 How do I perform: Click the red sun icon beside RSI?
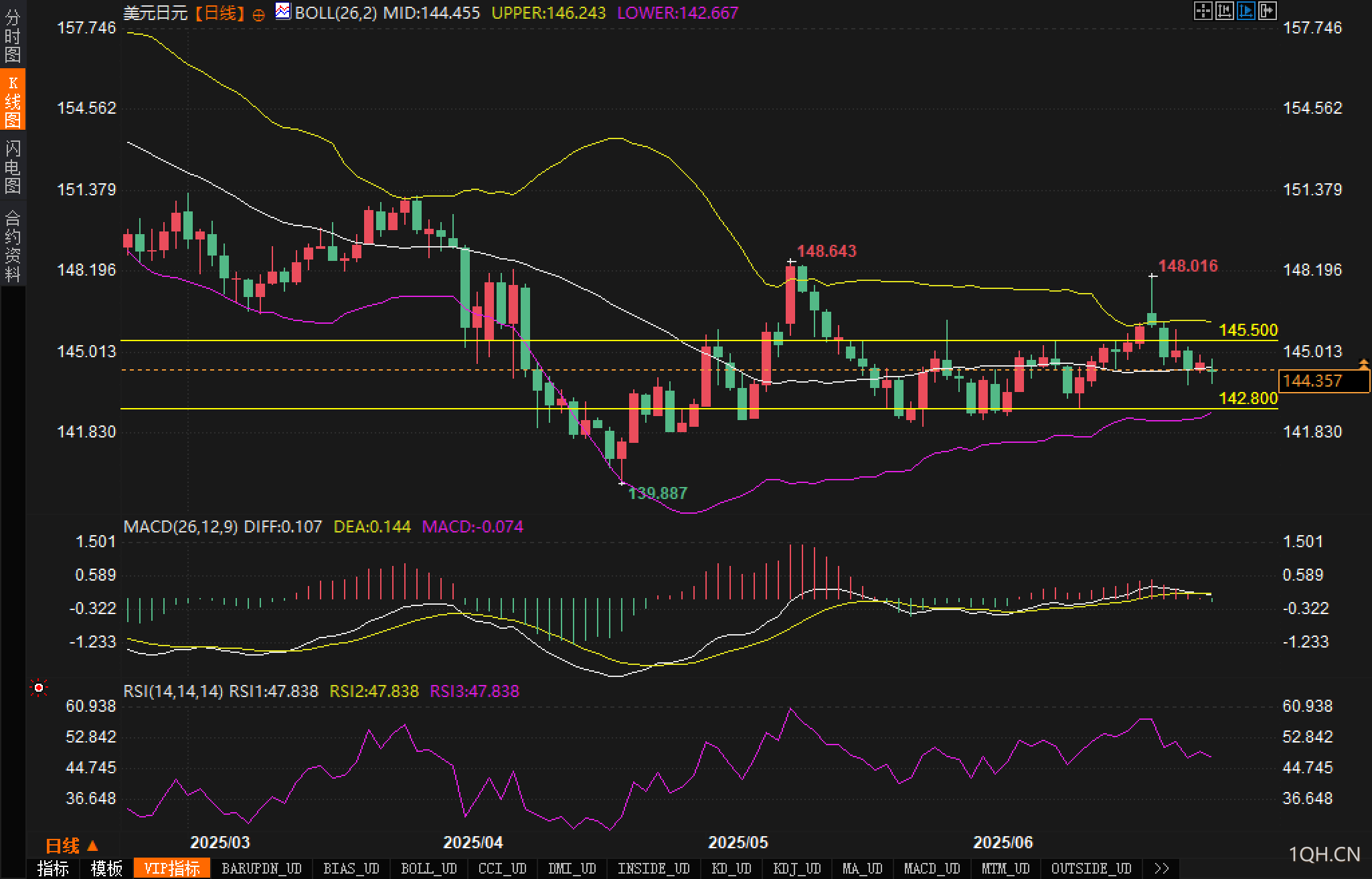tap(39, 688)
